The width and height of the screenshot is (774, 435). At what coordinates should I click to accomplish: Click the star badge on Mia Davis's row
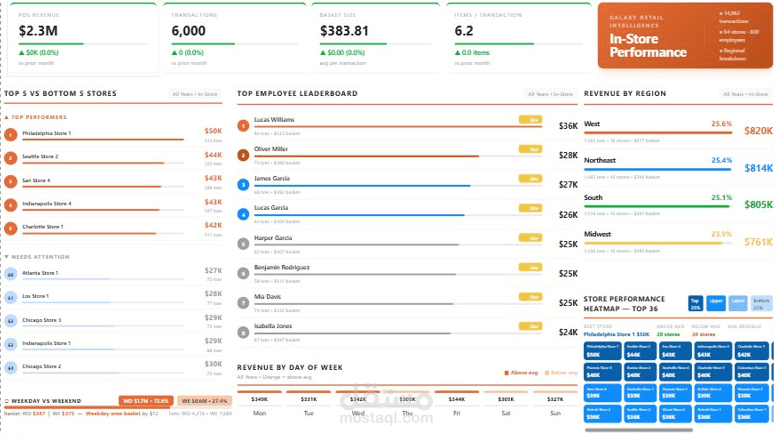click(530, 297)
